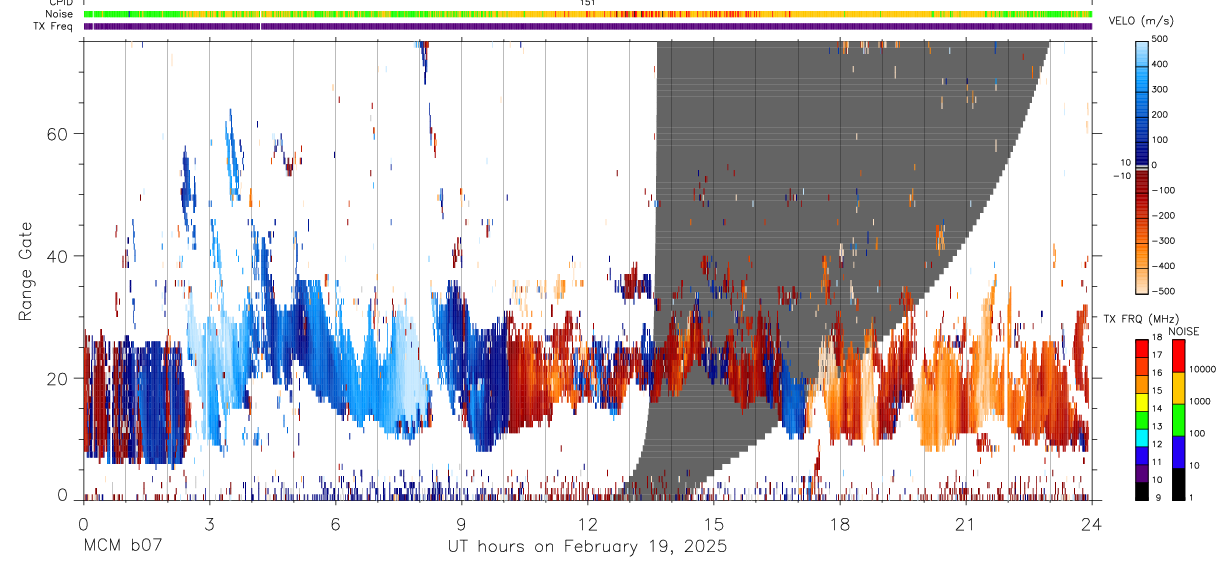Click the '40' tick on the Range Gate axis

[x=59, y=256]
